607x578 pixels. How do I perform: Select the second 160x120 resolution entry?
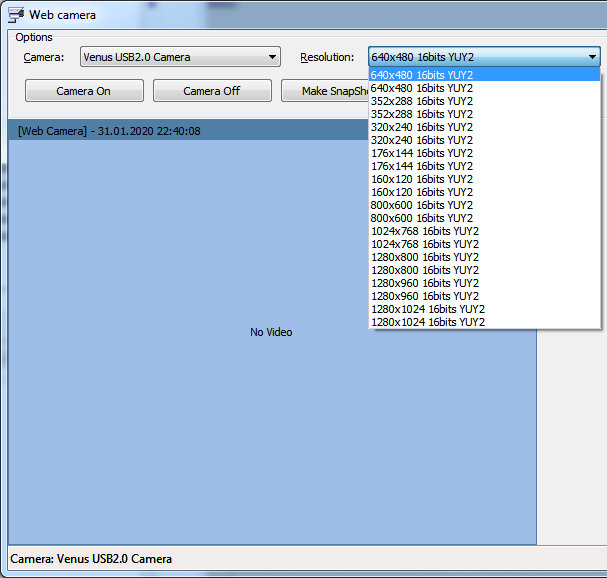[422, 192]
